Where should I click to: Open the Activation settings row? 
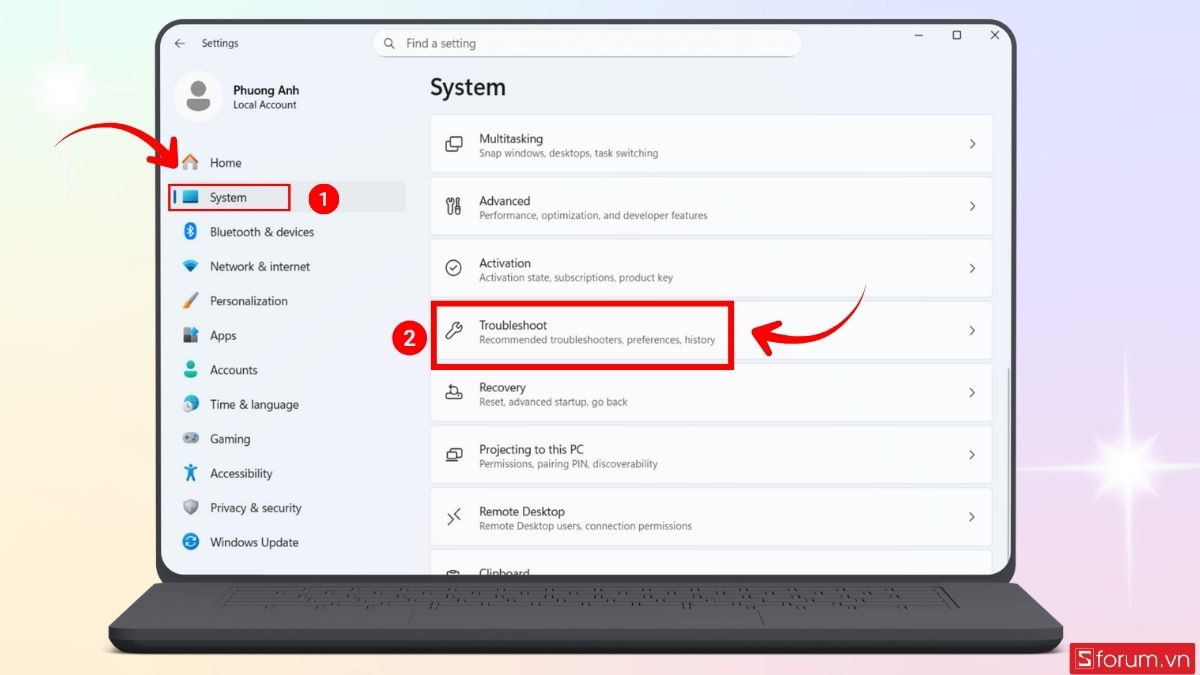pyautogui.click(x=711, y=268)
